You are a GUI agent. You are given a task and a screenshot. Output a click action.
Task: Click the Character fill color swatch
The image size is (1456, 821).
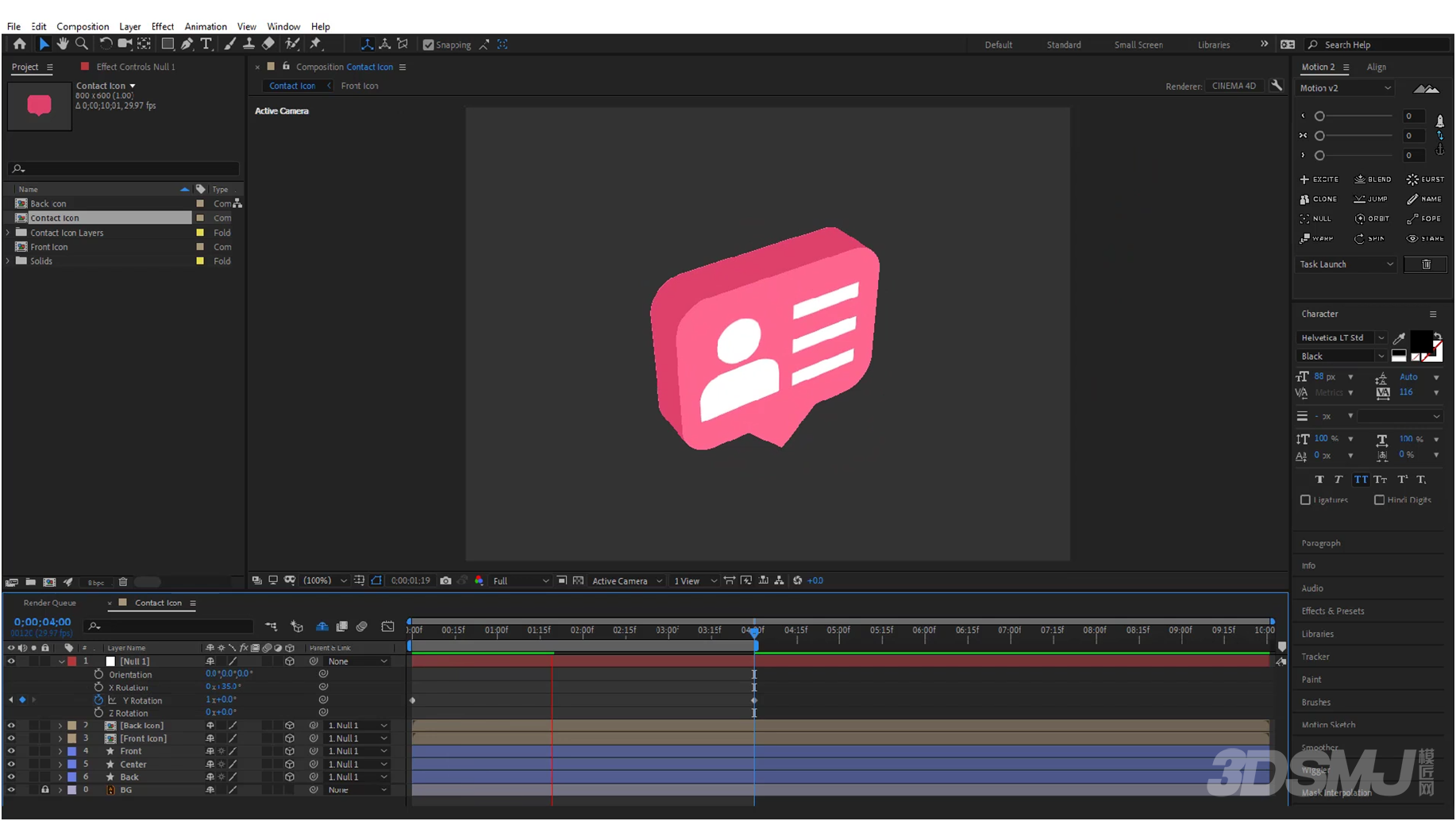pos(1421,342)
